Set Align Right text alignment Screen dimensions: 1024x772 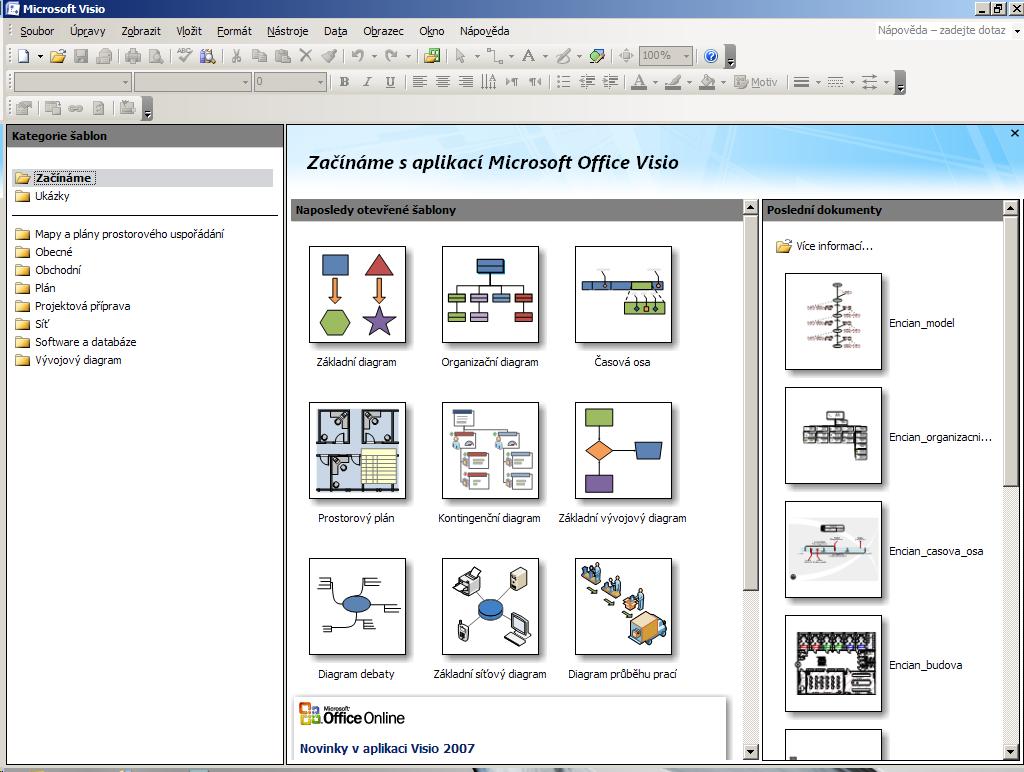(466, 82)
